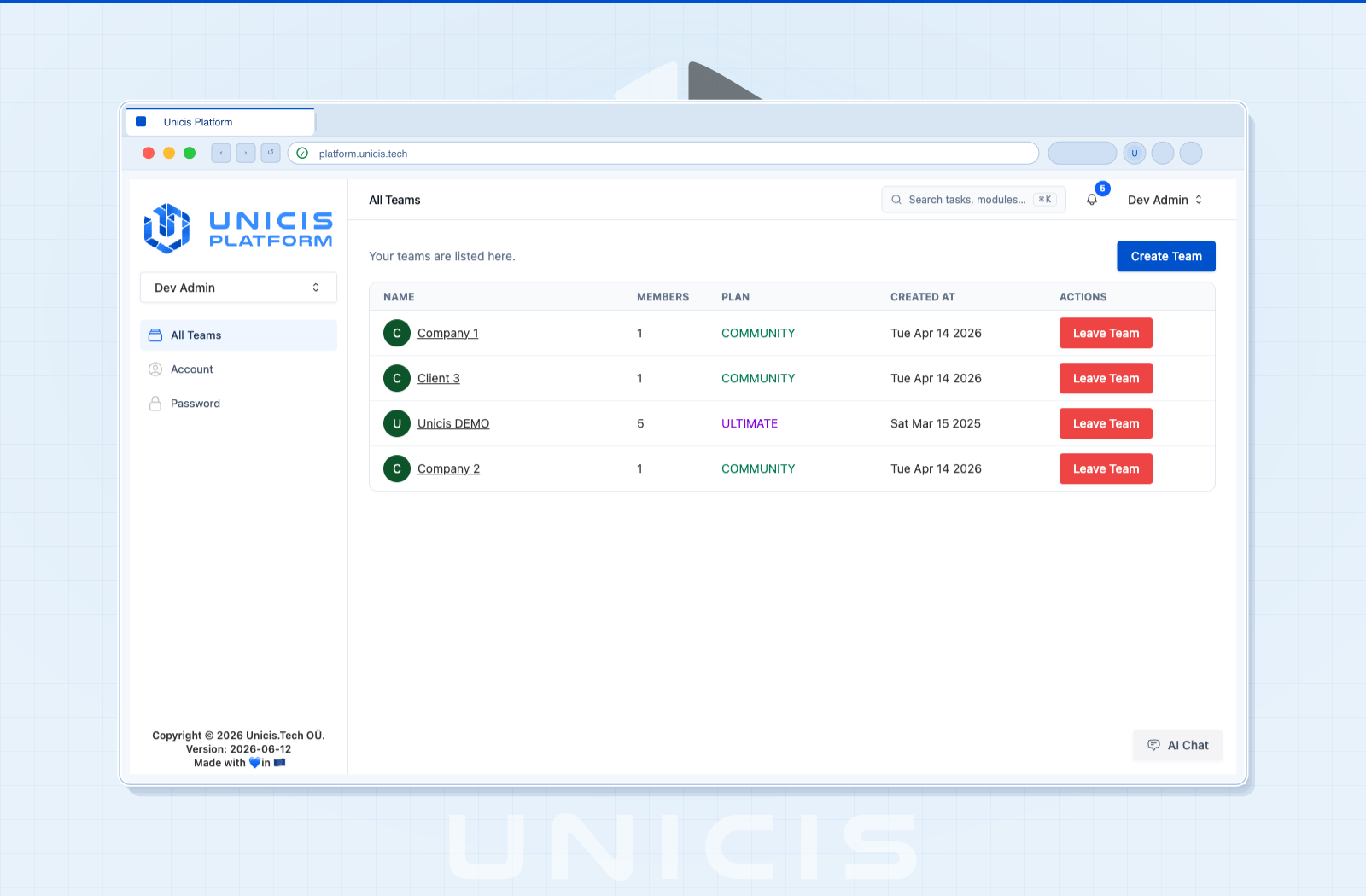Click the PLAN column header

(x=735, y=297)
